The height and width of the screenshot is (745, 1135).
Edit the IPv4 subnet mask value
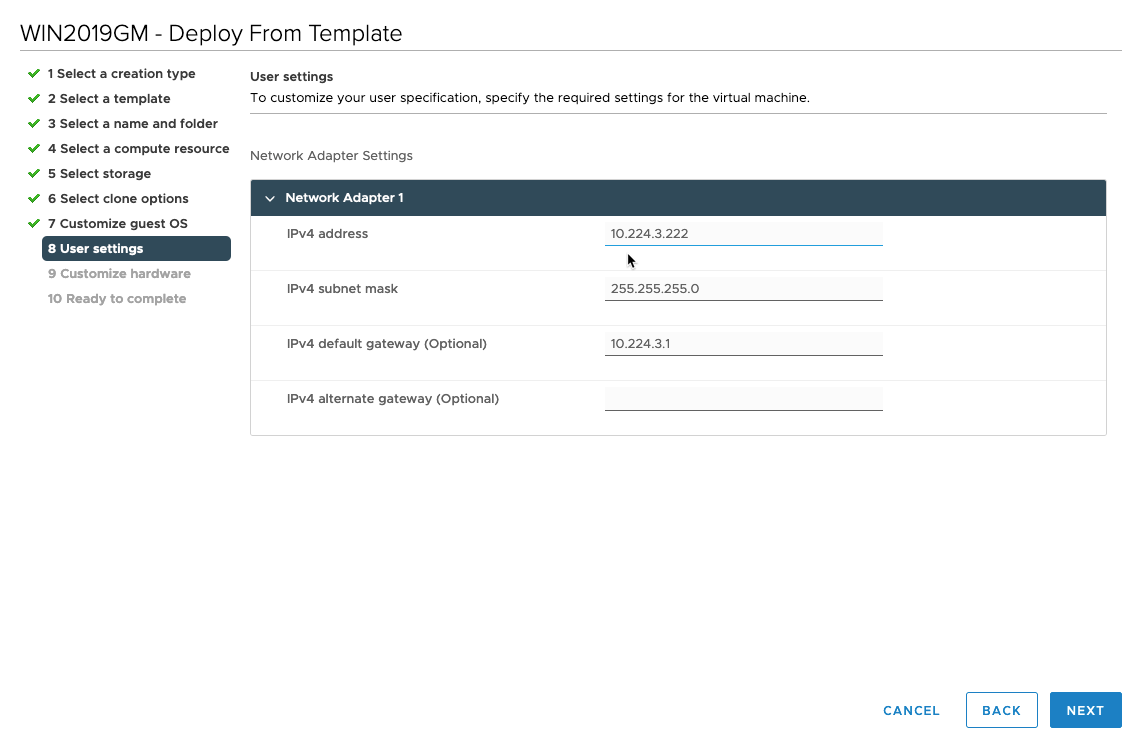tap(743, 288)
